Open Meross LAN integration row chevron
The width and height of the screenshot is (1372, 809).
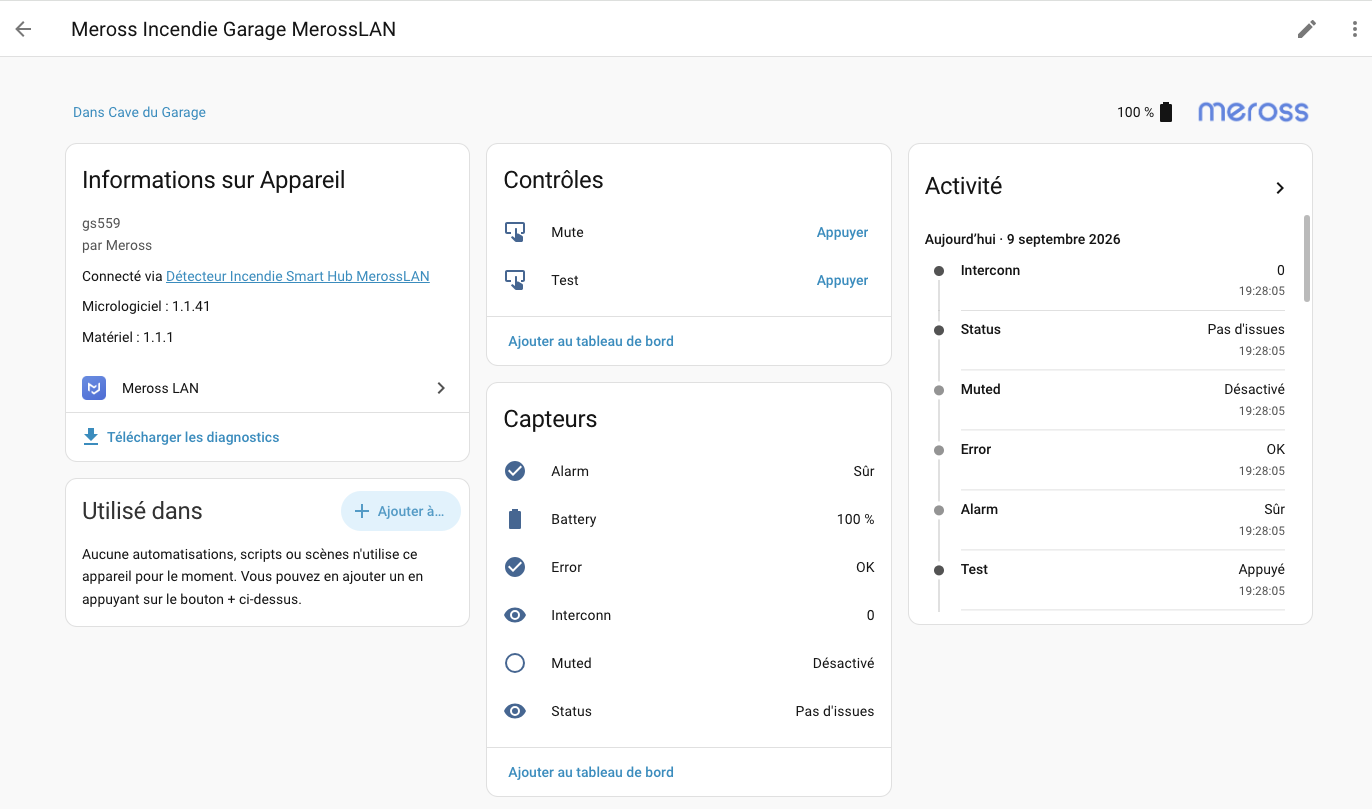click(441, 388)
